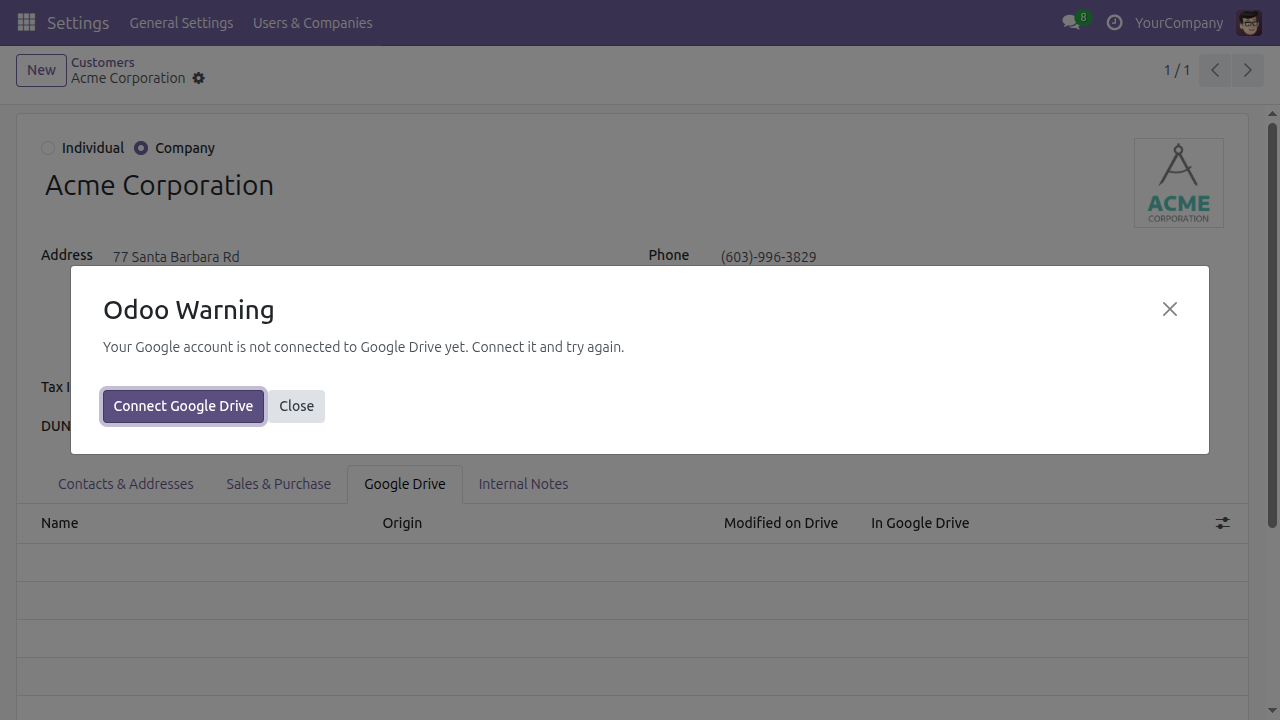Switch to Internal Notes tab

coord(523,484)
